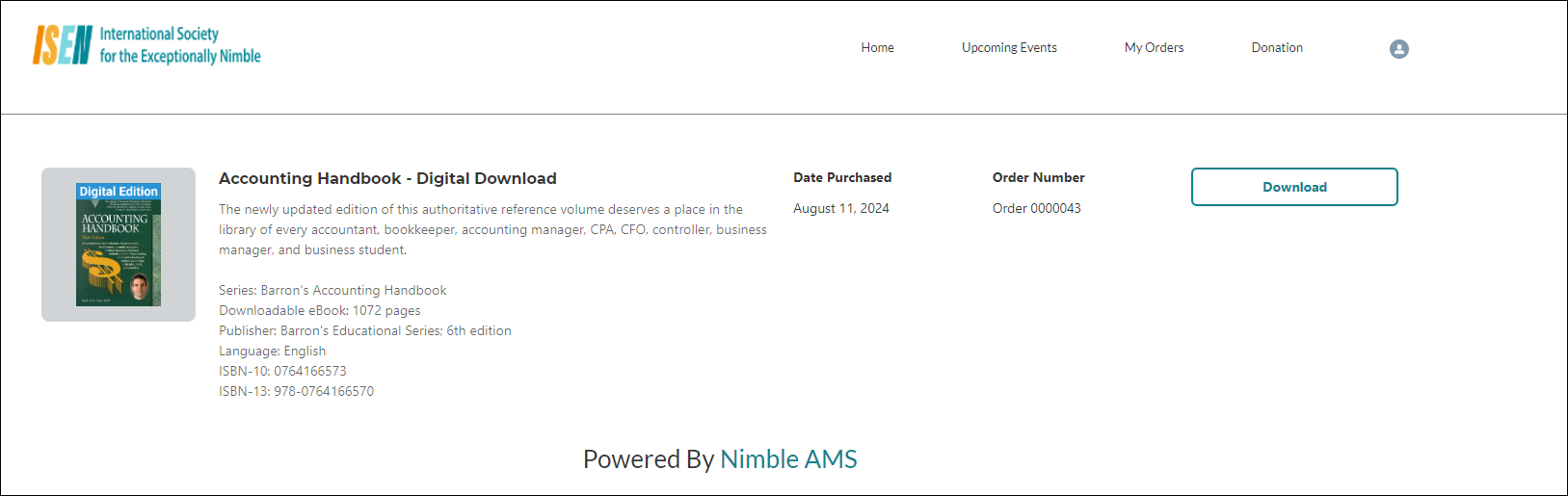Select the Accounting Handbook - Digital Download title
1568x496 pixels.
[387, 178]
